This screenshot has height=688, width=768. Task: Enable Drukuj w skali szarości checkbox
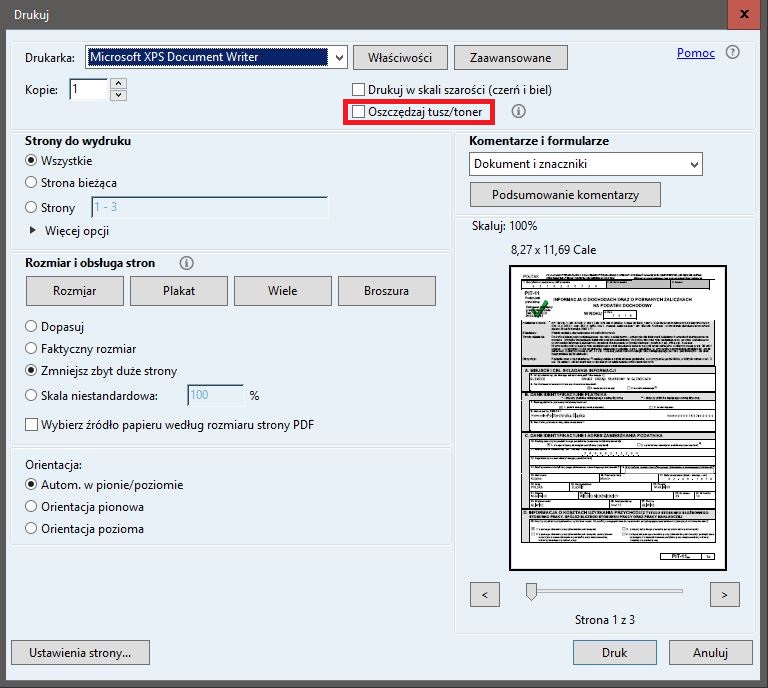tap(359, 89)
